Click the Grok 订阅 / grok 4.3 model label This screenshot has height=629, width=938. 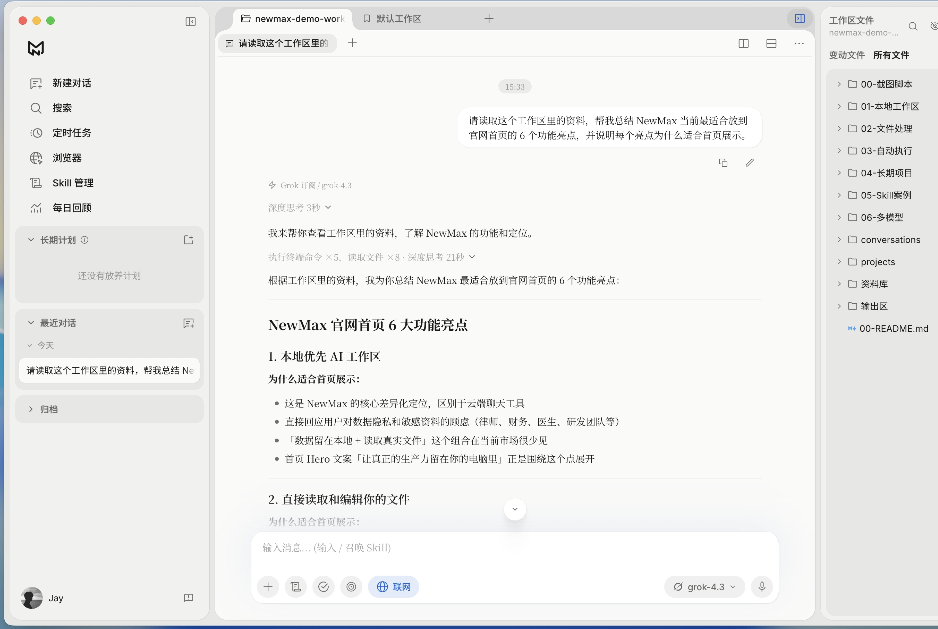(x=310, y=186)
